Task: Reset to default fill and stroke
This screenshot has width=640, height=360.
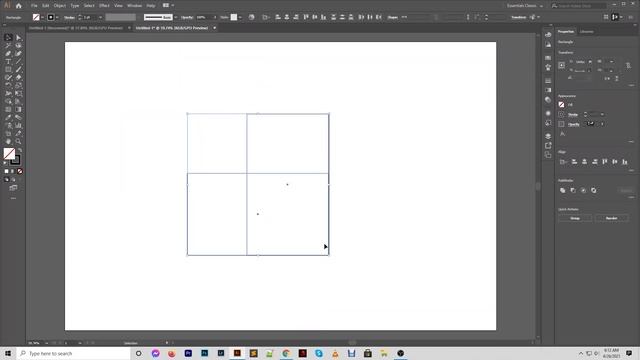Action: pos(5,163)
